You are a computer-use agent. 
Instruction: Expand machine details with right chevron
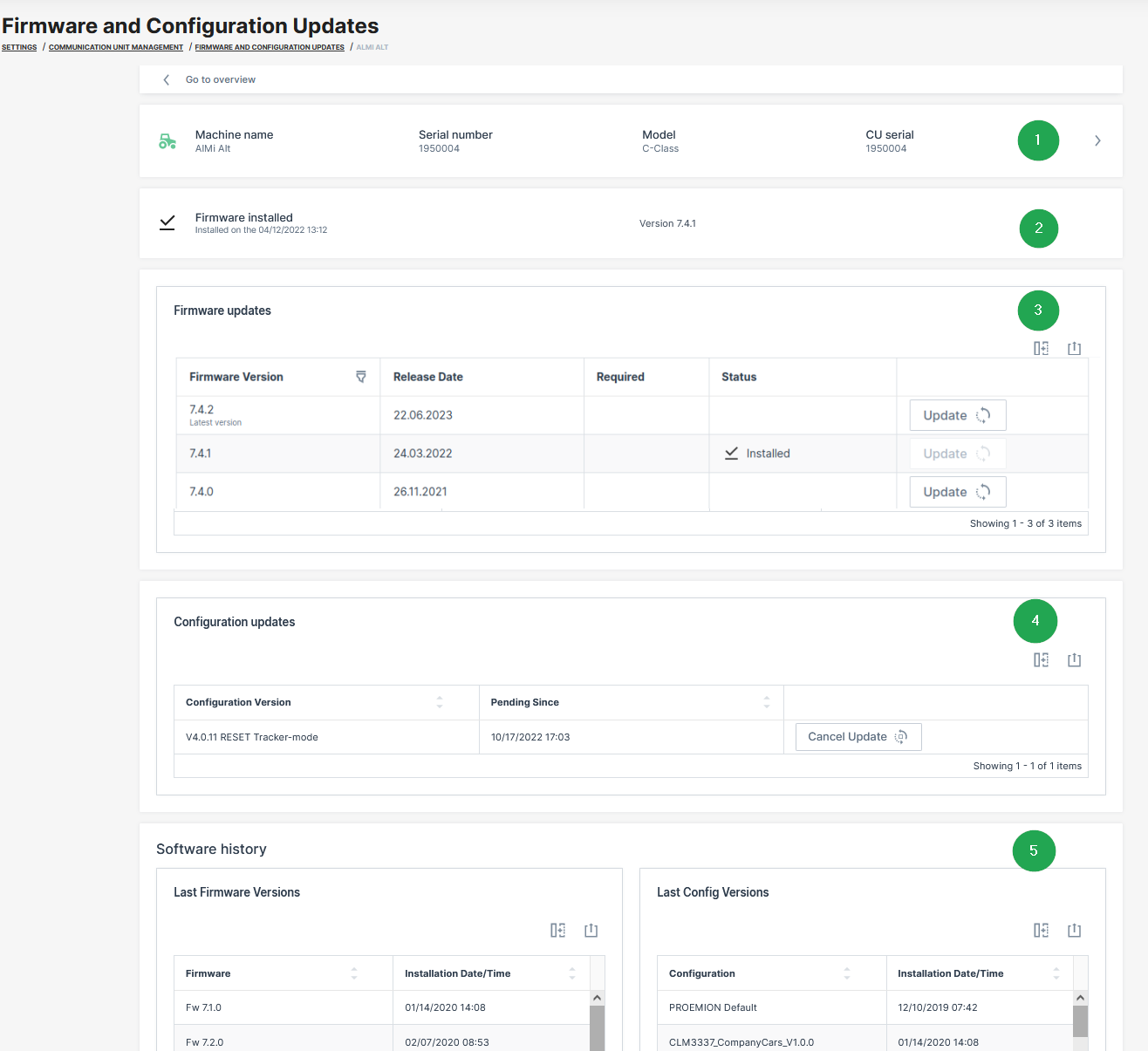[1097, 140]
